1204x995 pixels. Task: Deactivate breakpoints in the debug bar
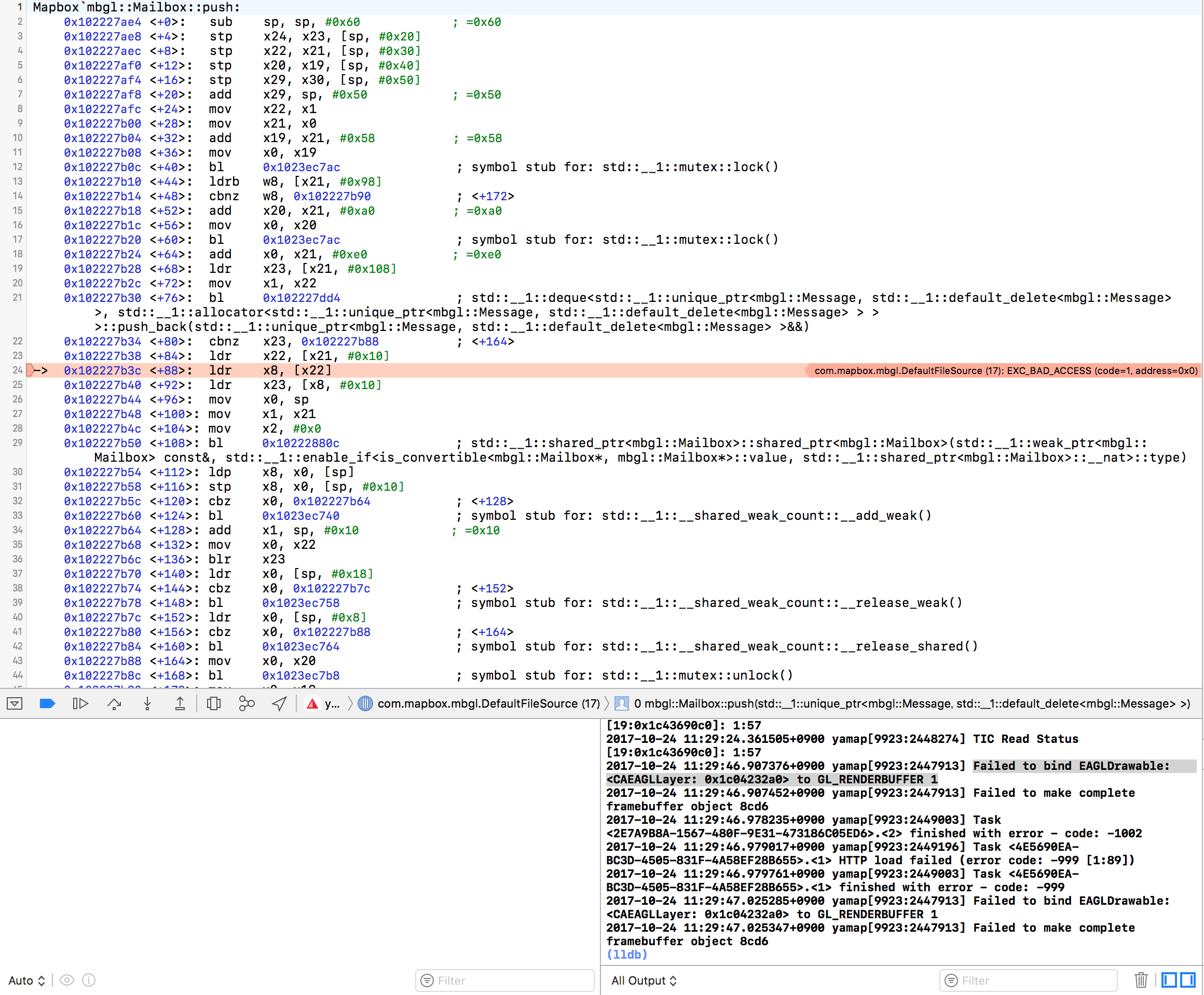[x=47, y=703]
